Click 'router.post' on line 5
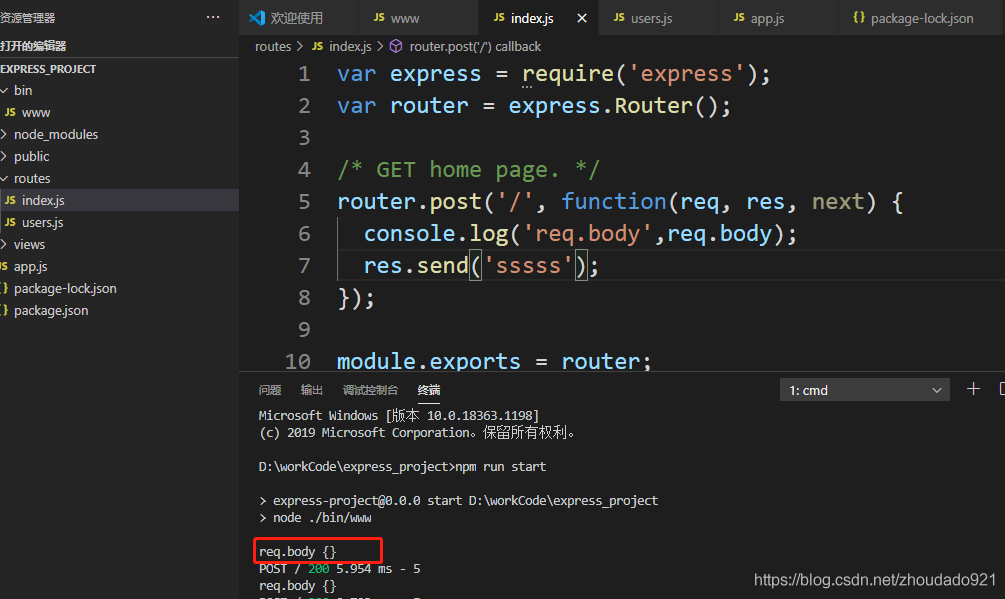Viewport: 1005px width, 599px height. coord(410,202)
